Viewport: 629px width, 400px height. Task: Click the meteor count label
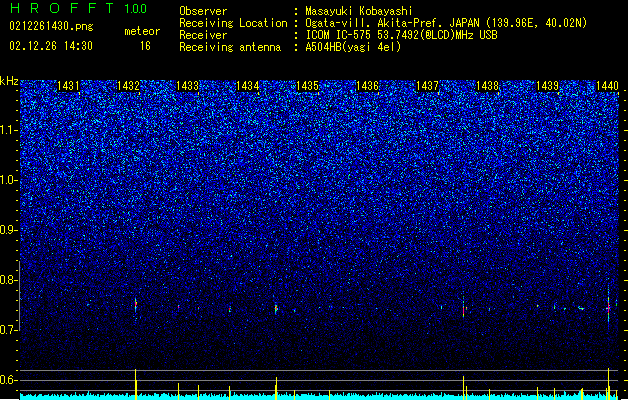click(x=142, y=31)
